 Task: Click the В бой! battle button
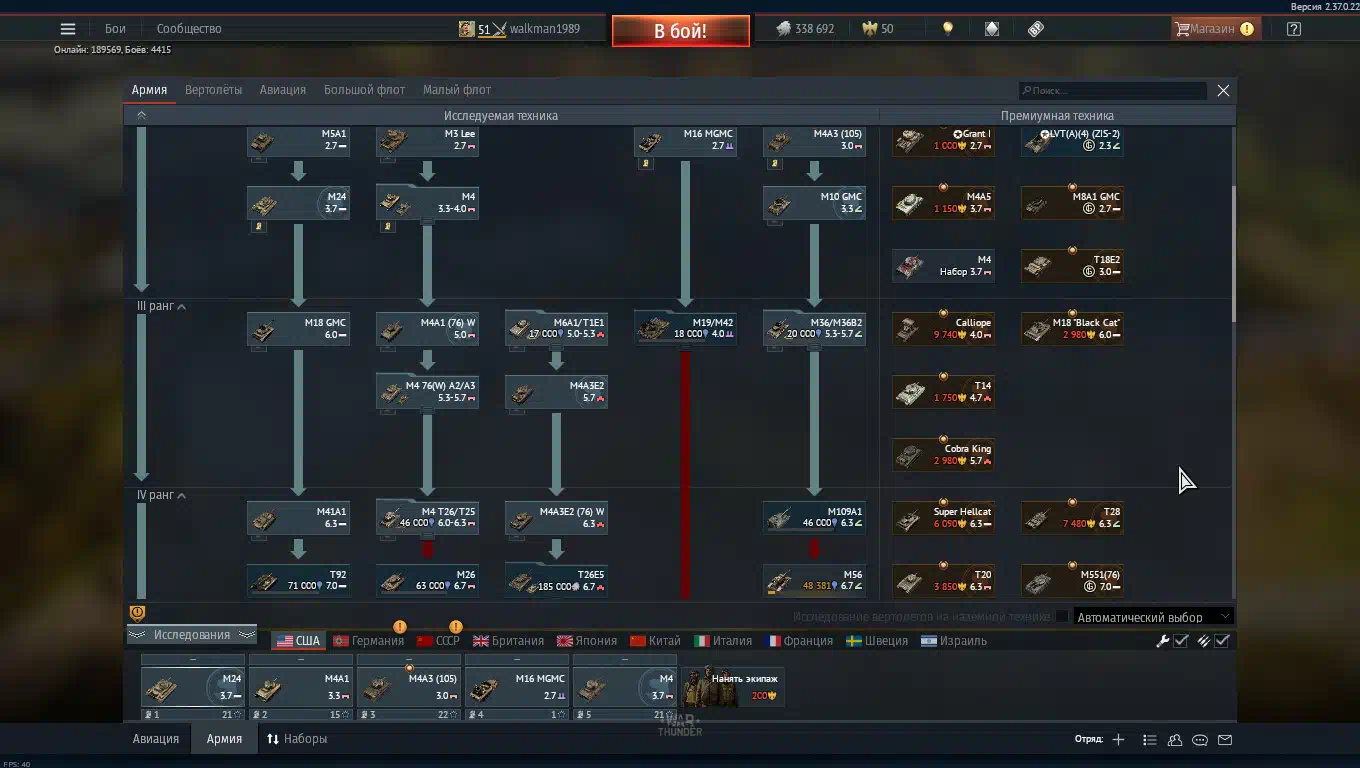[x=681, y=31]
